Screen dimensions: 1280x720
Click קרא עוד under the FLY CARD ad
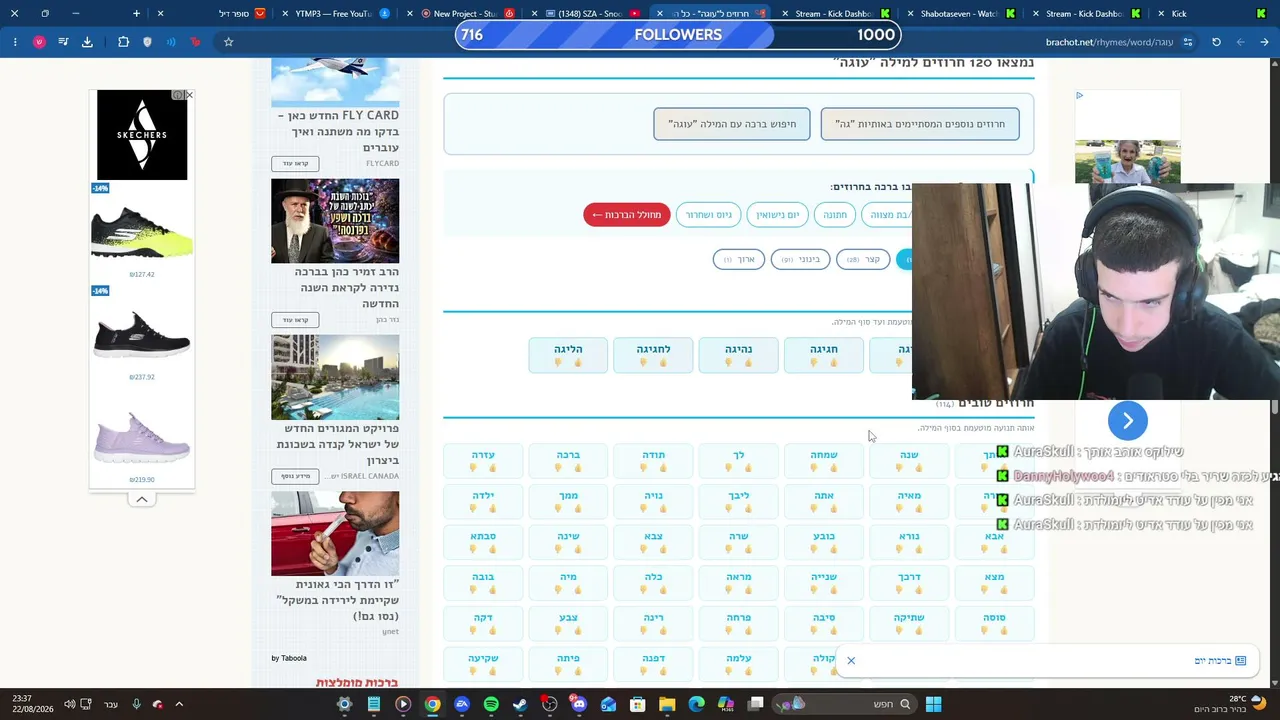(295, 163)
